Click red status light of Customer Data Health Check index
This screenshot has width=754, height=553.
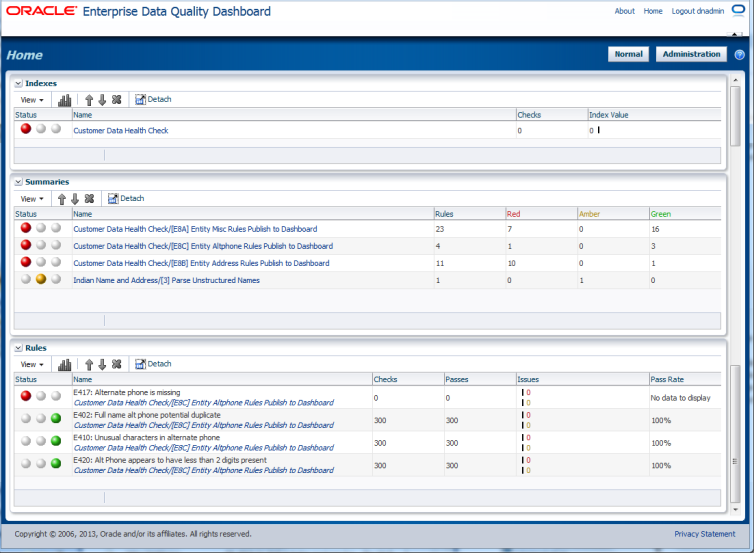pos(26,128)
